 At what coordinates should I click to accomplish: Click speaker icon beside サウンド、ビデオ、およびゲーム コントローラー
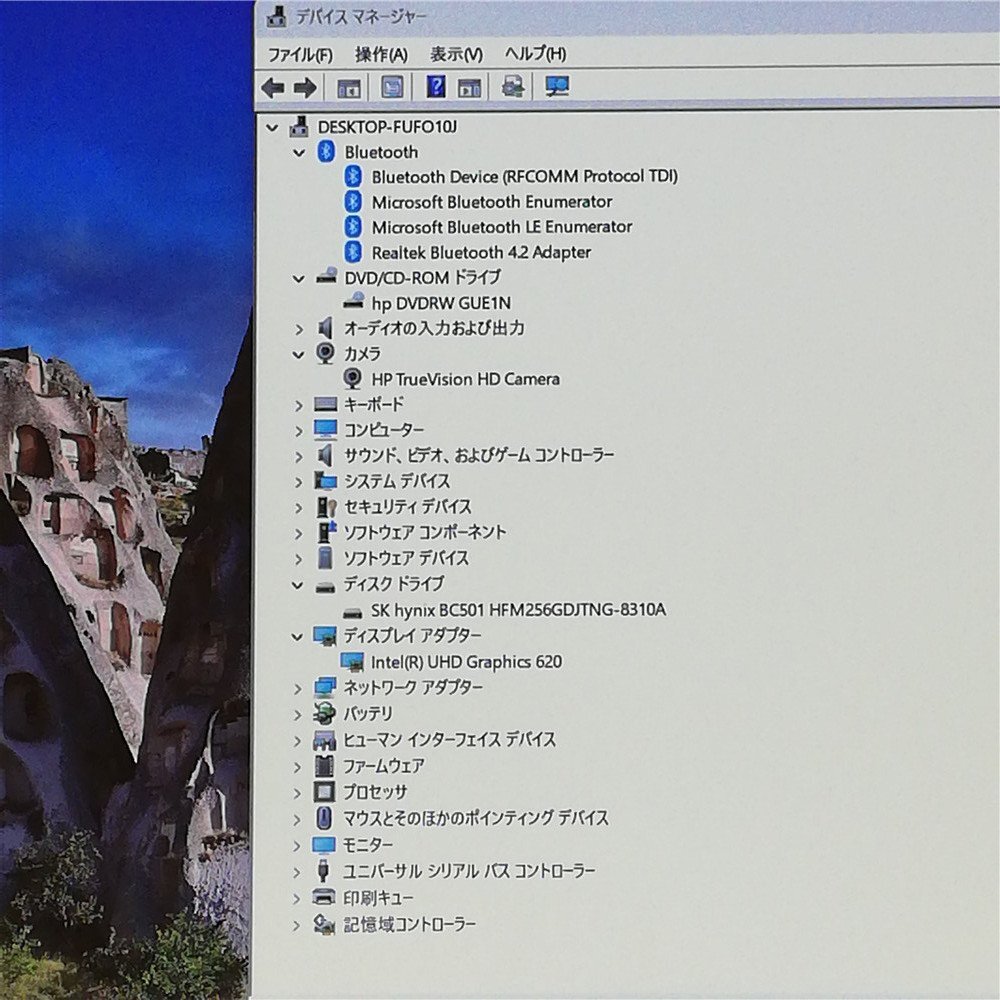(325, 455)
